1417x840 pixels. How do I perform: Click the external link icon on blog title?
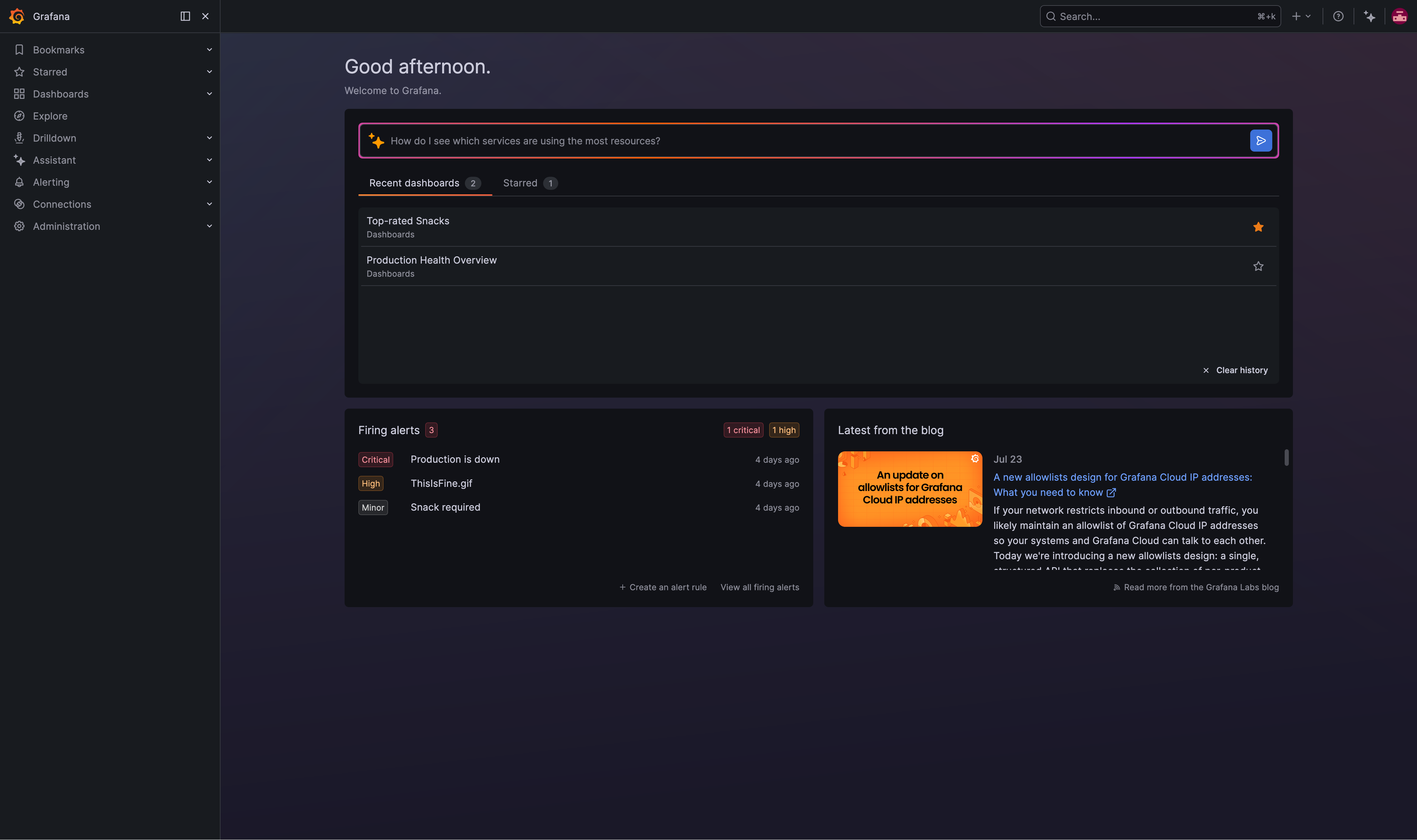pos(1111,493)
